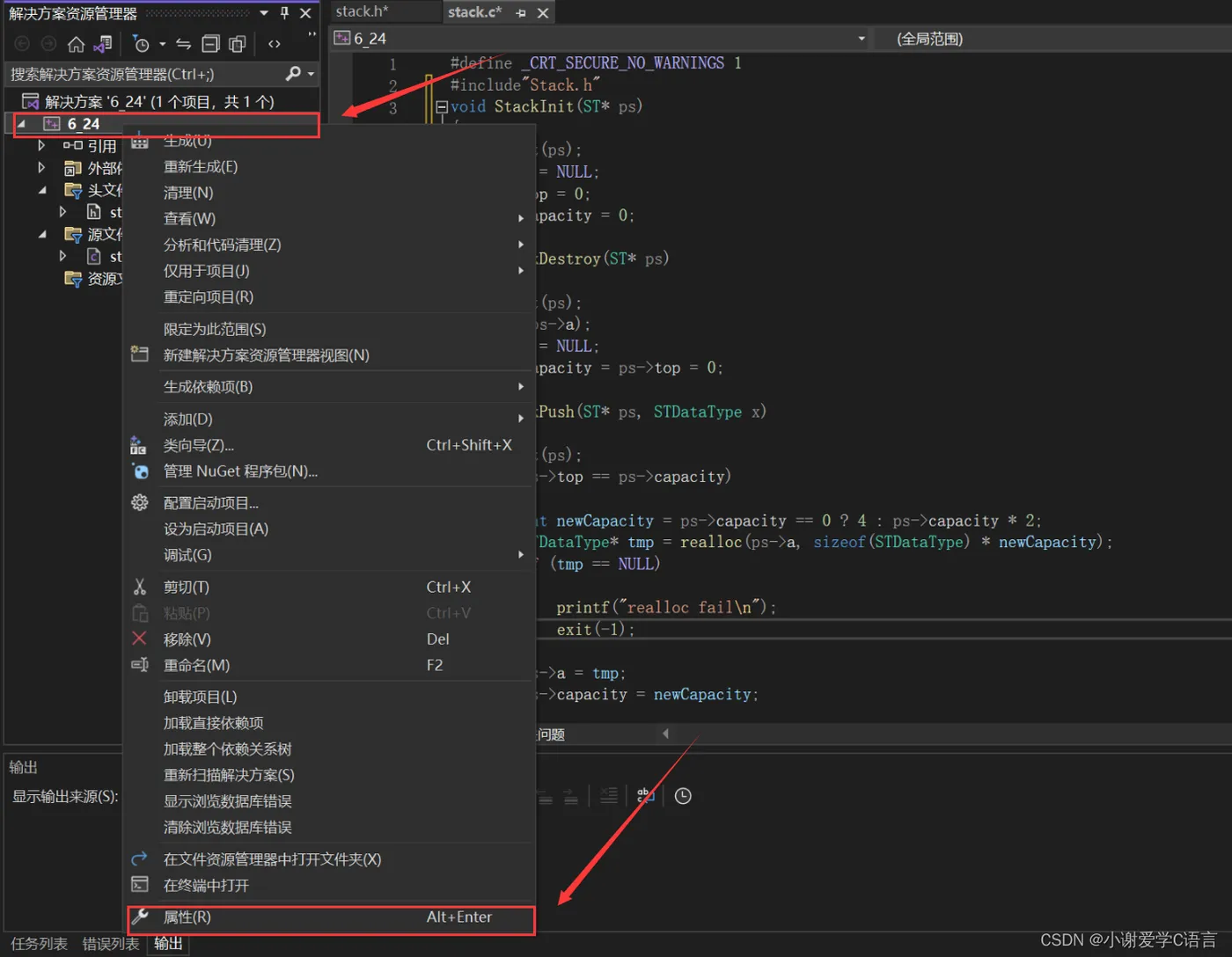Viewport: 1232px width, 957px height.
Task: Switch to the 任务列表 bottom tab
Action: (x=39, y=944)
